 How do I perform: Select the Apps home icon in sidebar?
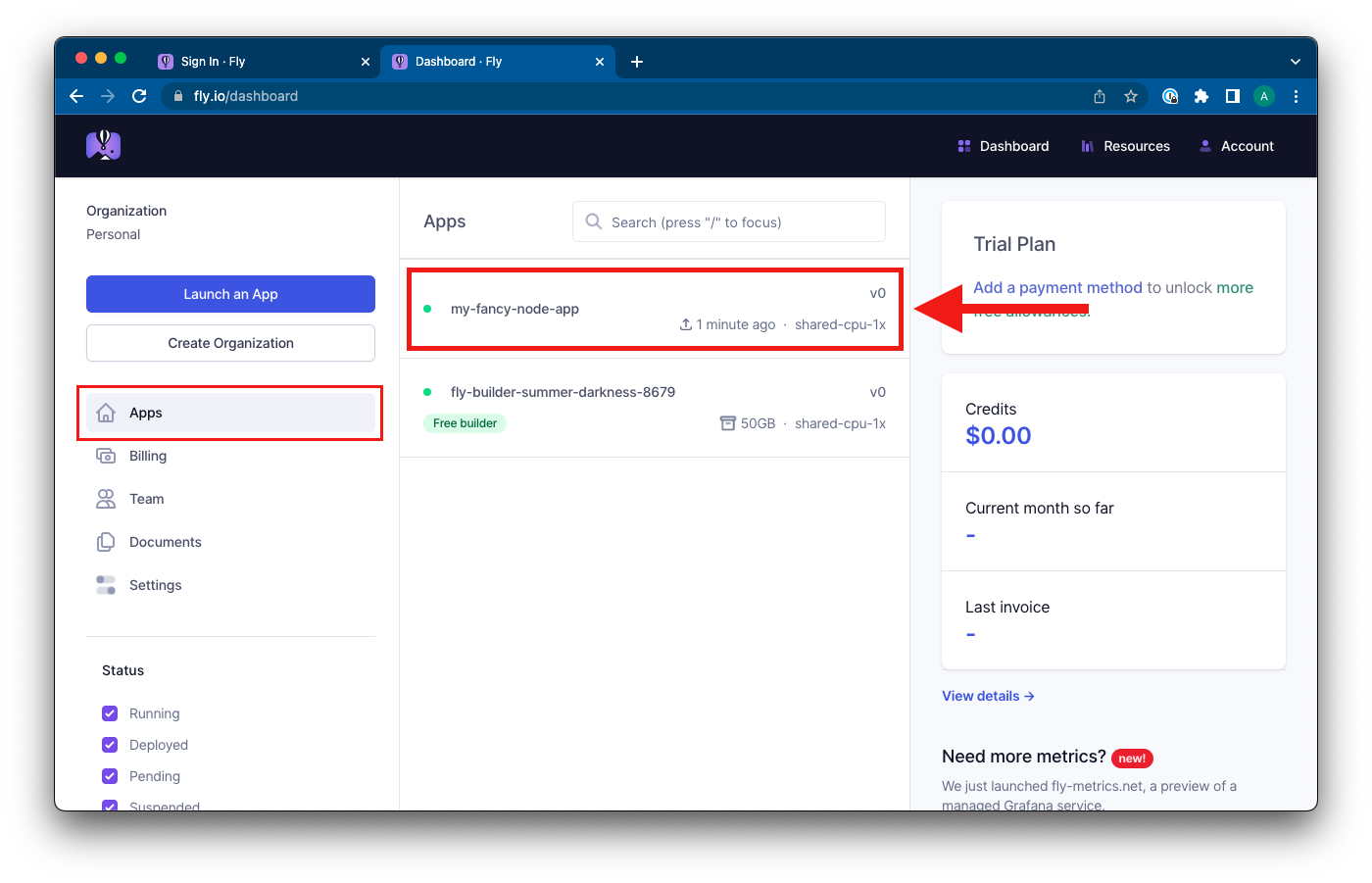(x=106, y=413)
